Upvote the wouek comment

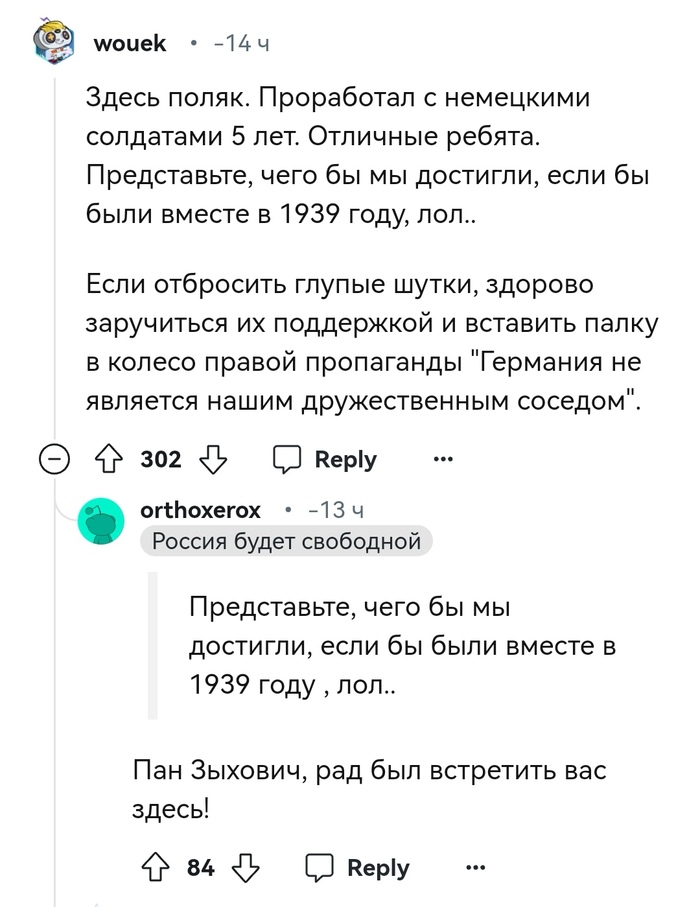click(107, 460)
